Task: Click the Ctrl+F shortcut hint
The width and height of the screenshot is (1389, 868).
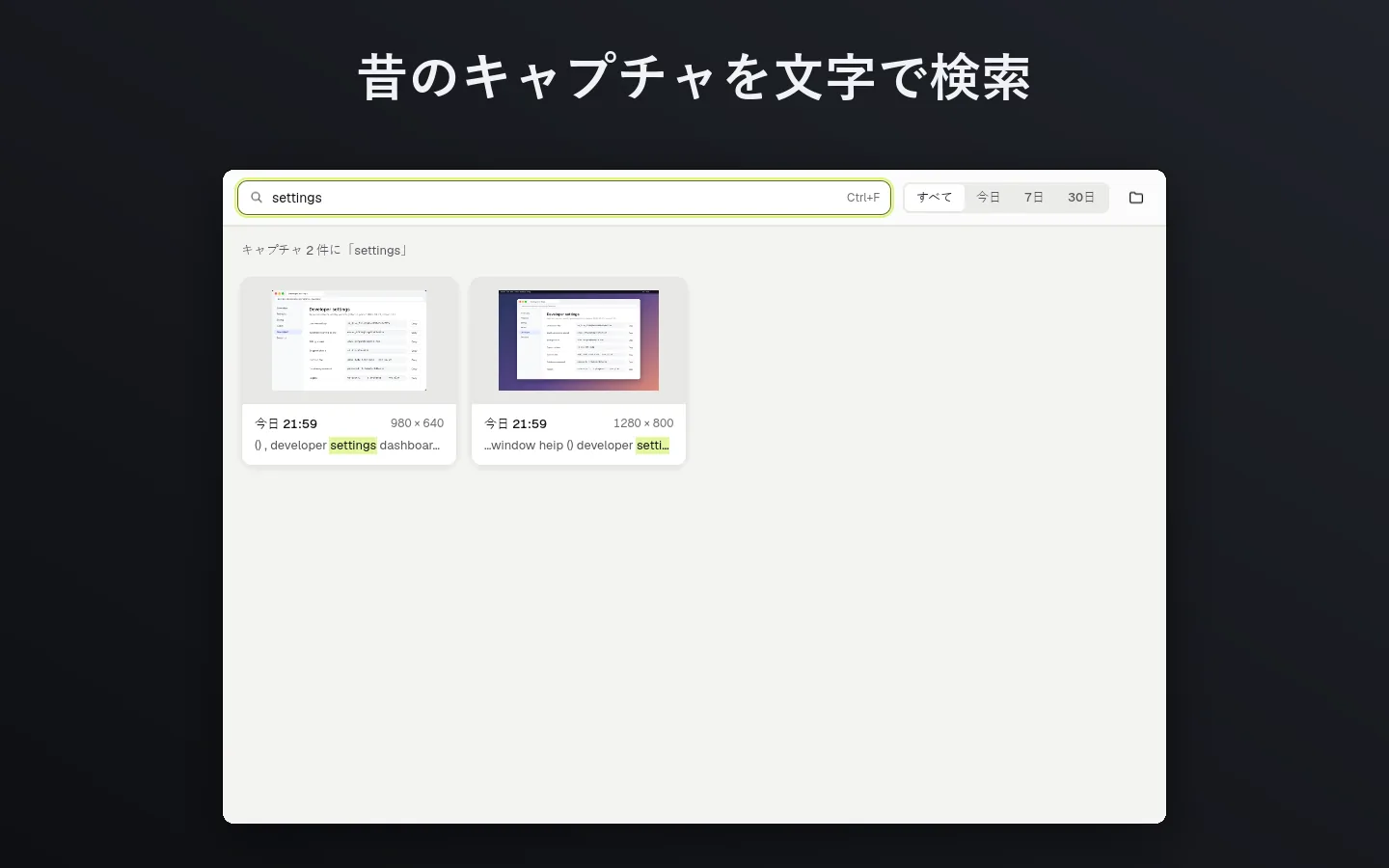Action: pos(863,198)
